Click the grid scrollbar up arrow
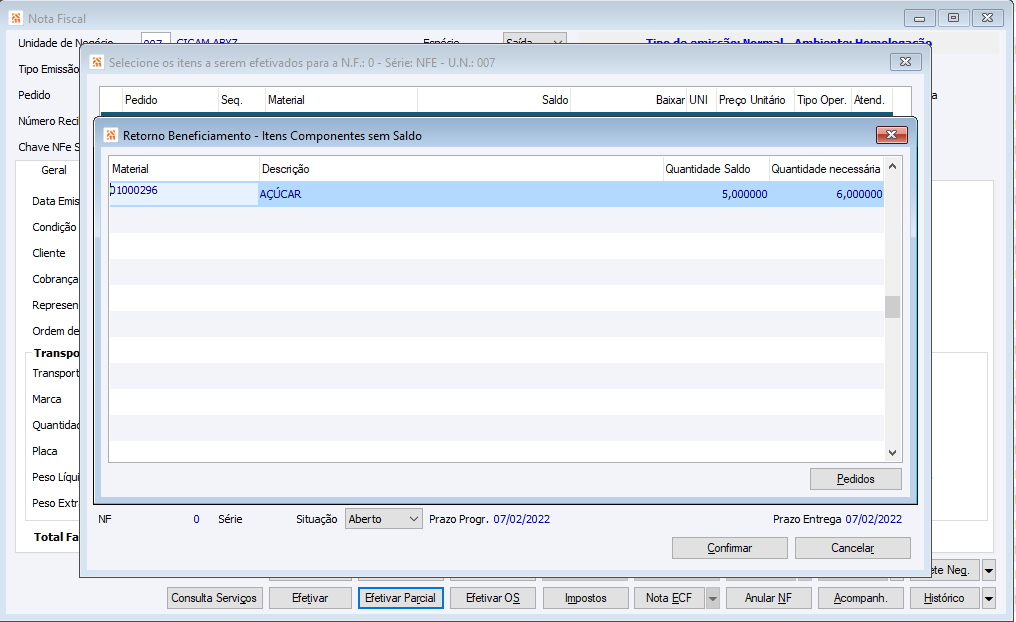 [892, 167]
